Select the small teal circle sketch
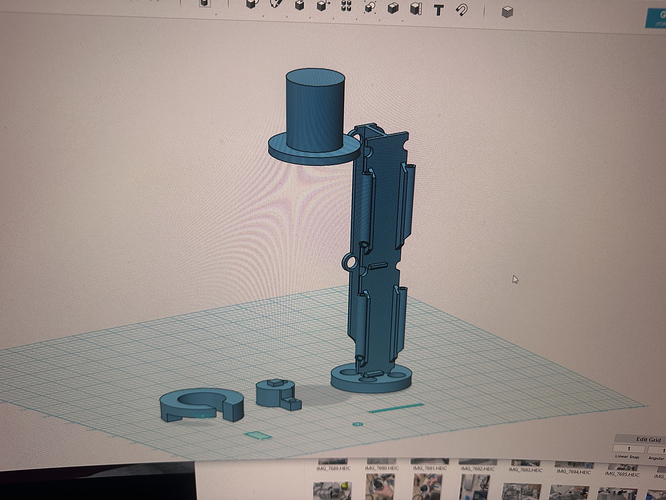 (x=358, y=424)
